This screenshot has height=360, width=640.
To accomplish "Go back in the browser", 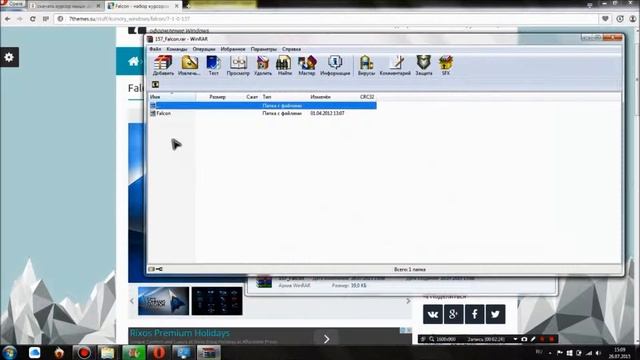I will tap(7, 19).
